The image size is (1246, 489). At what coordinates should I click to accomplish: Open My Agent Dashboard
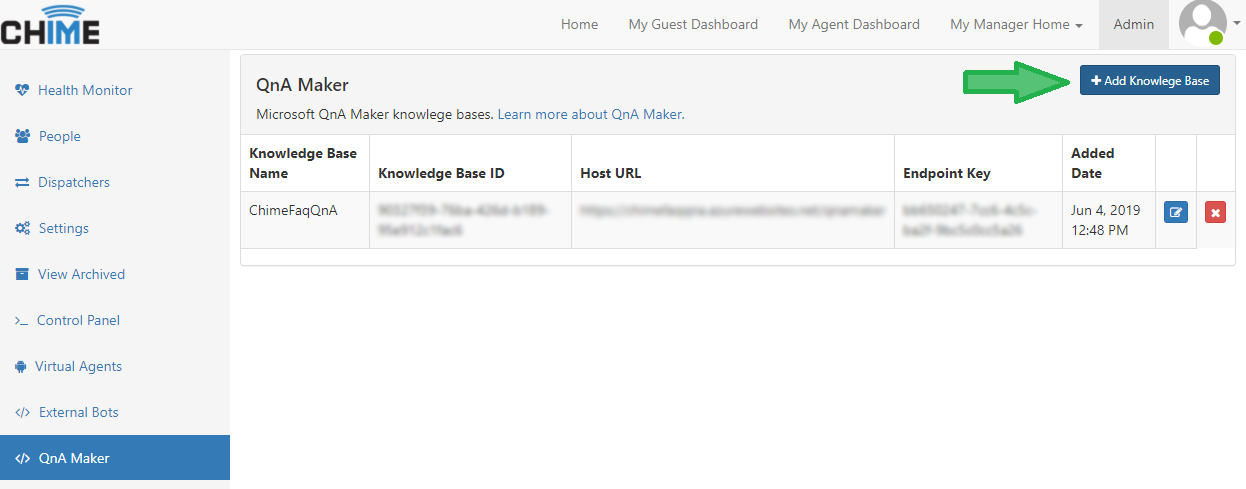854,24
